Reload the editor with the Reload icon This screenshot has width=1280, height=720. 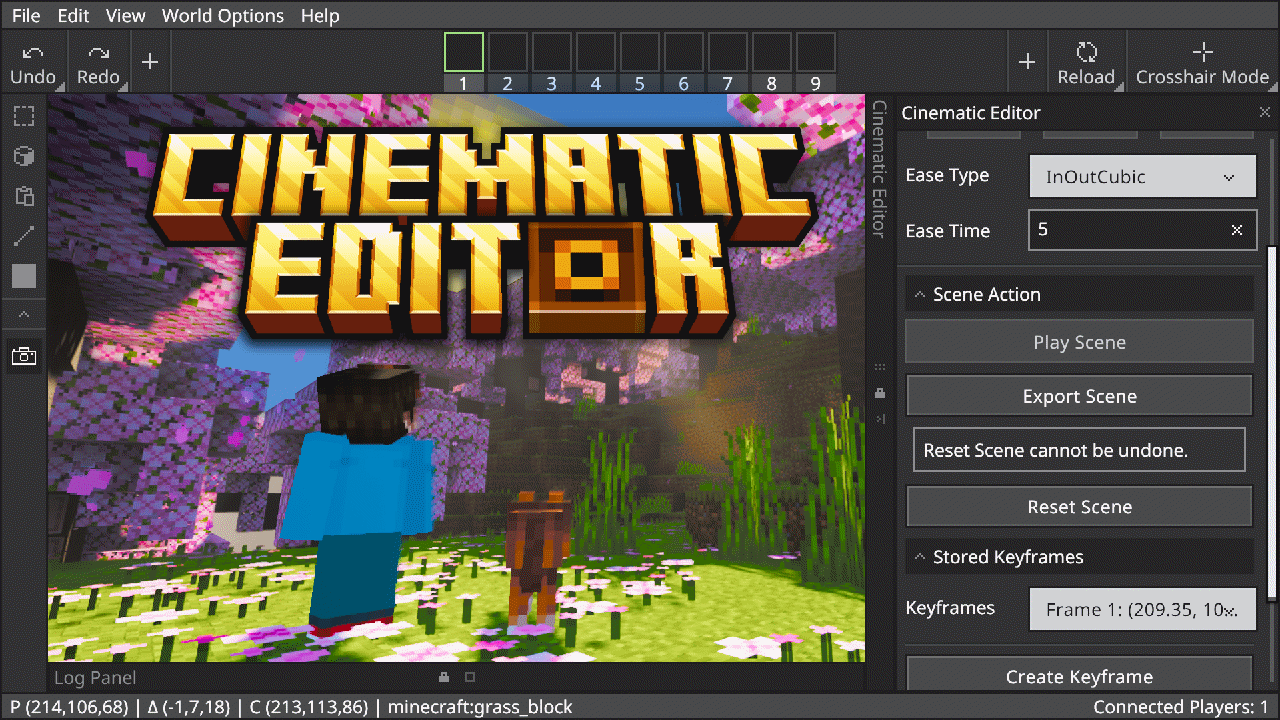coord(1086,53)
